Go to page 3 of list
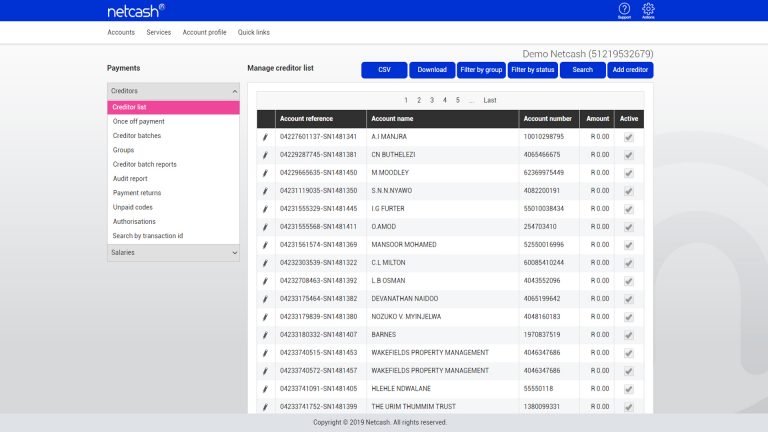Screen dimensions: 768x432 point(432,100)
